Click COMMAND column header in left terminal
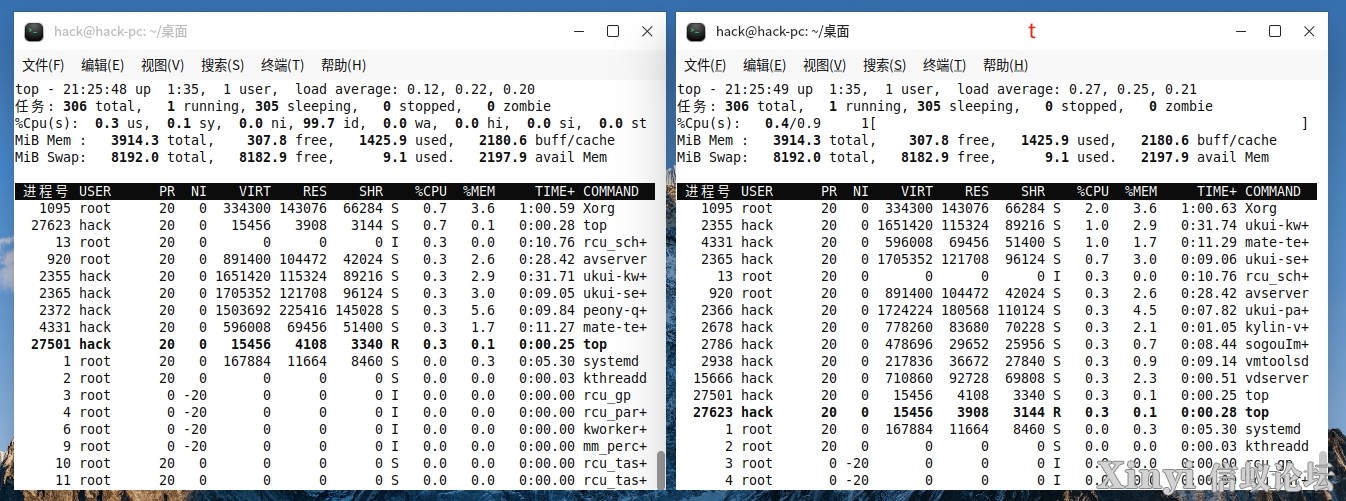The image size is (1346, 501). 611,191
